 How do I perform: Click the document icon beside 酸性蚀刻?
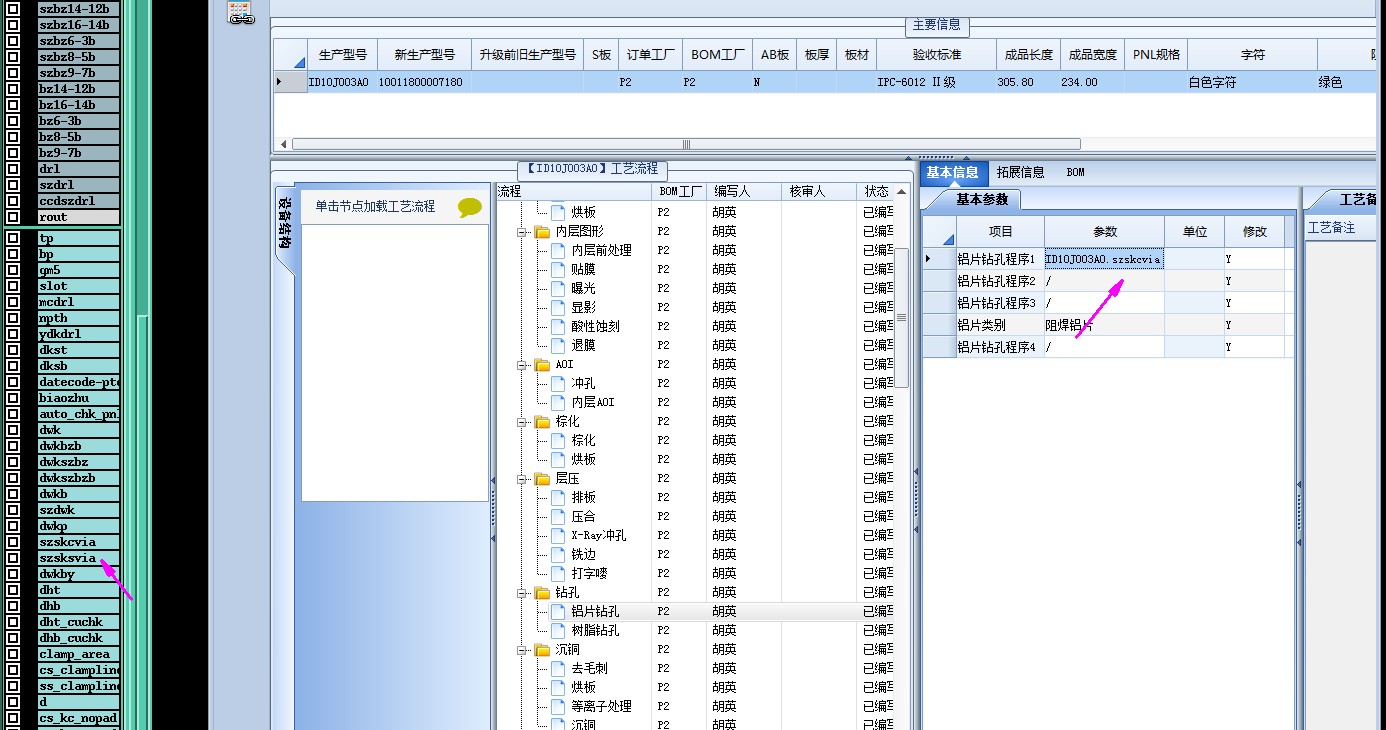point(558,326)
